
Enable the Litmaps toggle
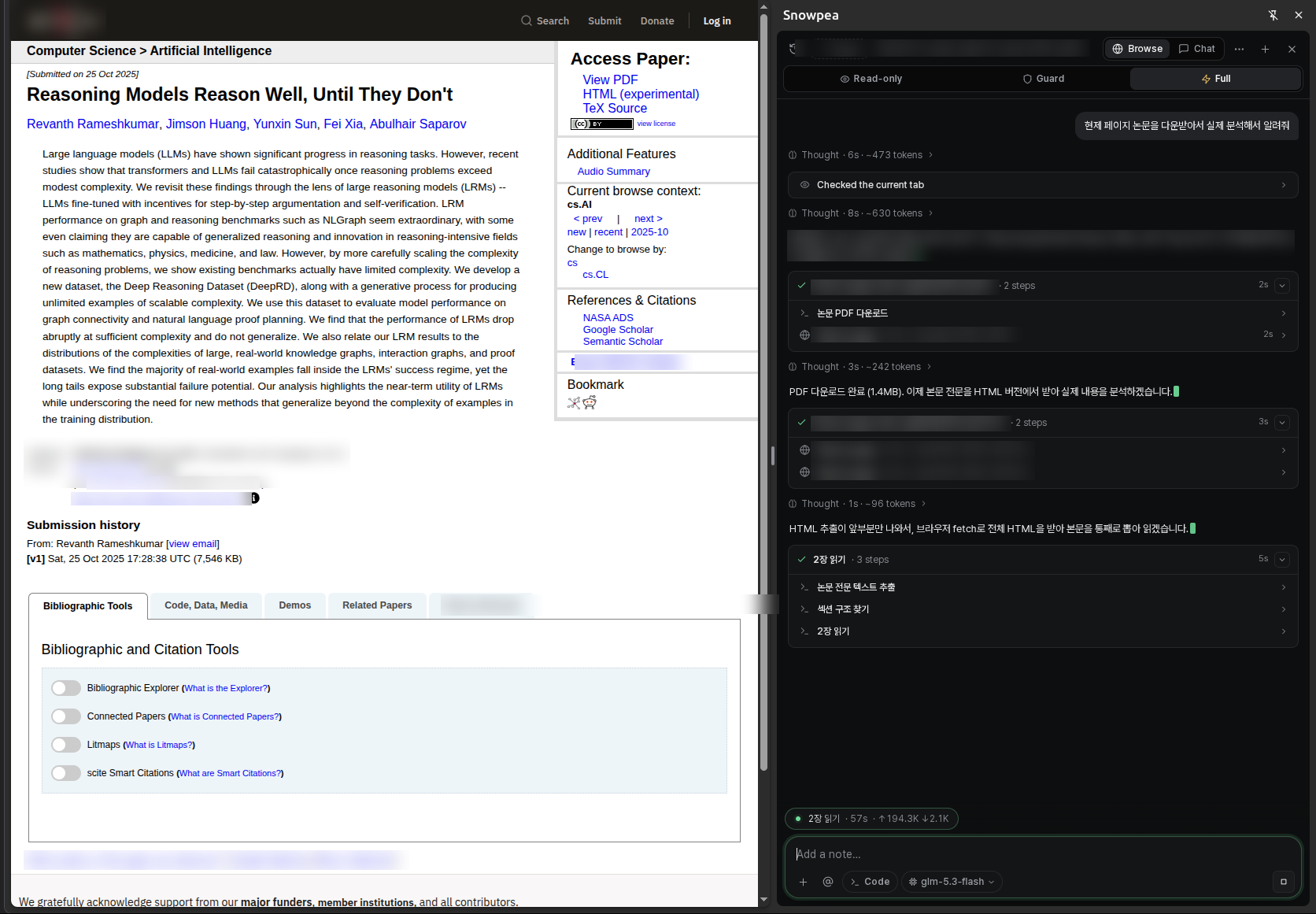tap(66, 745)
